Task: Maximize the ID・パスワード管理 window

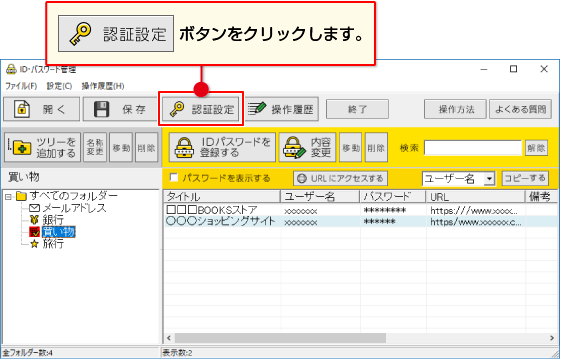Action: click(x=513, y=69)
